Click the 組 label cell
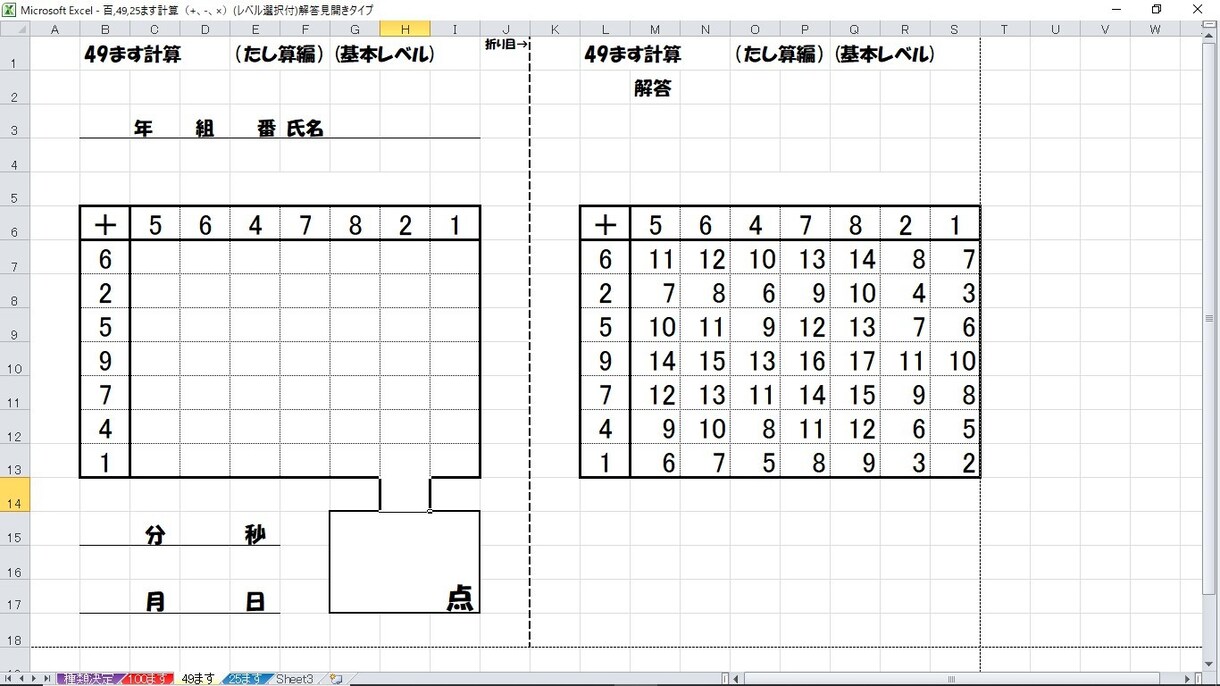1220x686 pixels. [204, 129]
